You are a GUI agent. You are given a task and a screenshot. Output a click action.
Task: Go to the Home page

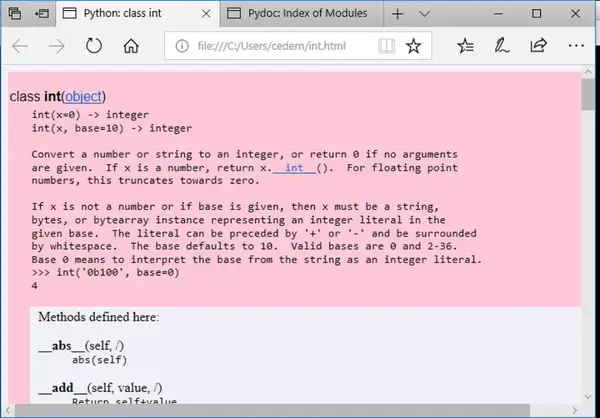coord(131,46)
